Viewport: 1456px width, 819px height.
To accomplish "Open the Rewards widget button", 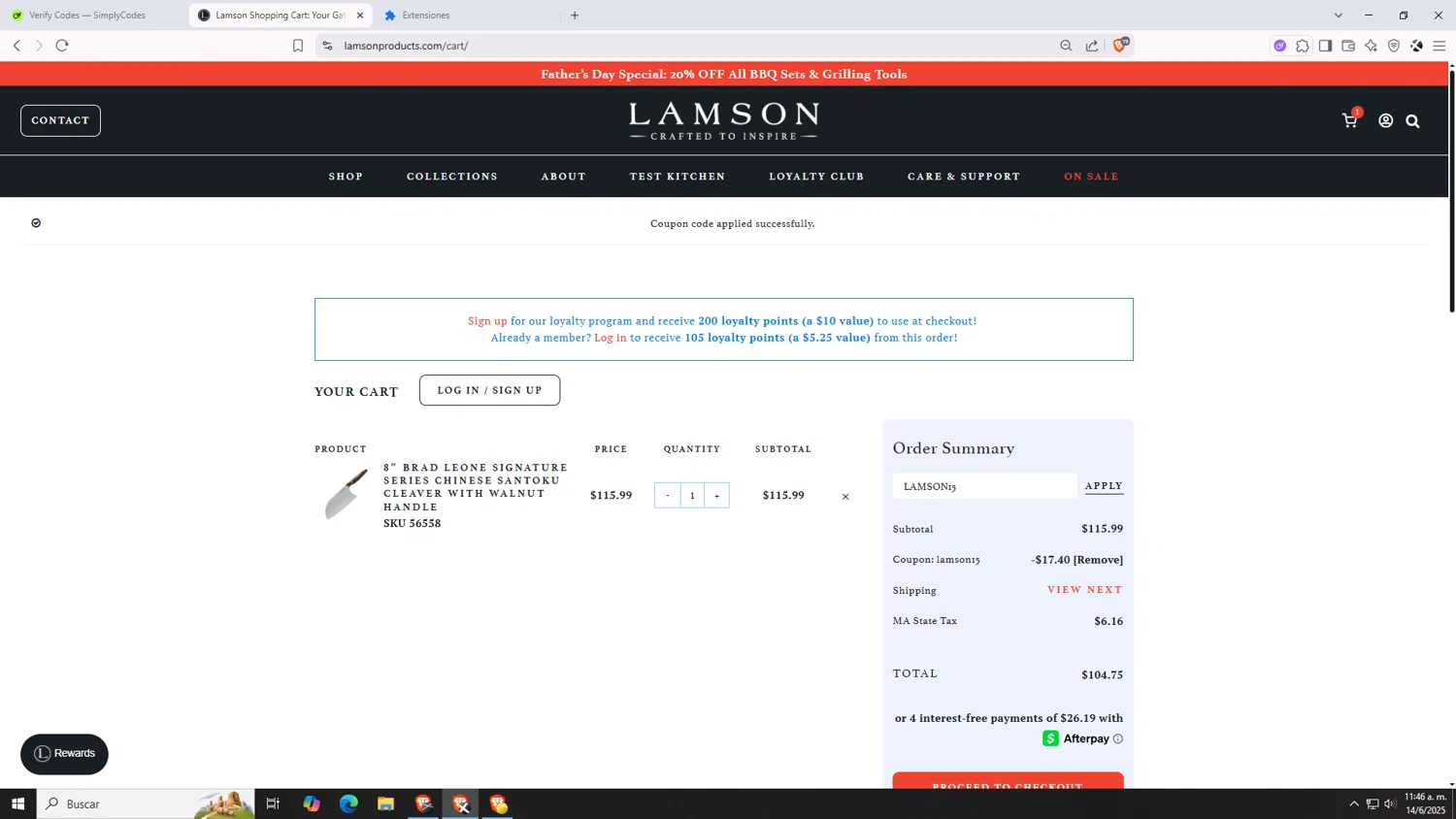I will click(x=64, y=754).
